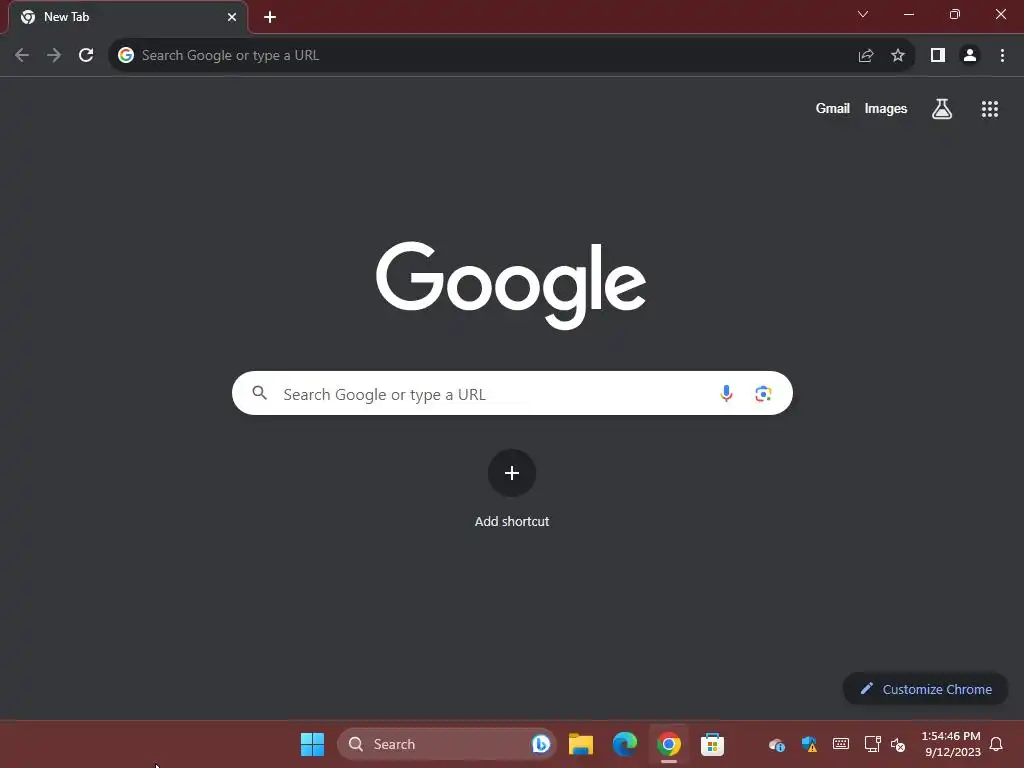Click the browser back arrow

click(x=22, y=56)
